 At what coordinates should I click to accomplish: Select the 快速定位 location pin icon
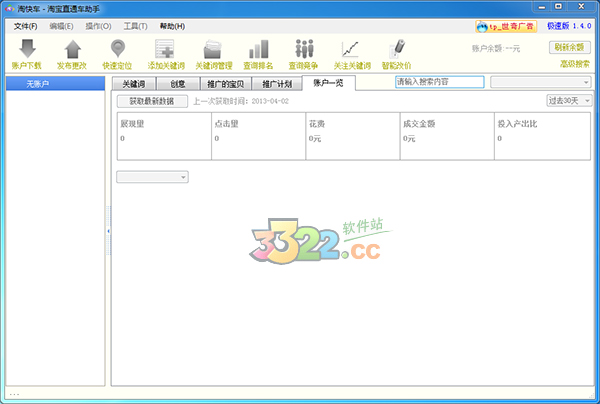pos(118,49)
